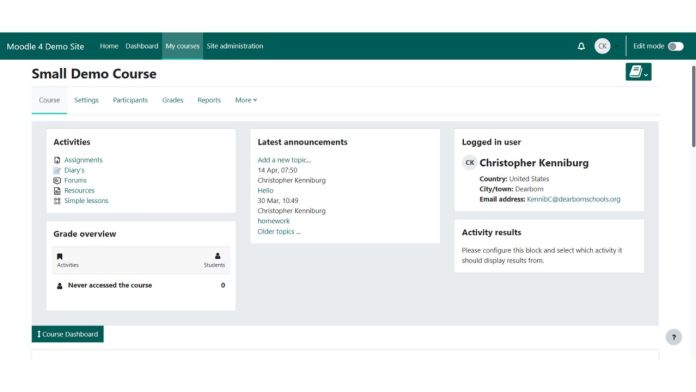Select the Settings tab

(x=86, y=100)
